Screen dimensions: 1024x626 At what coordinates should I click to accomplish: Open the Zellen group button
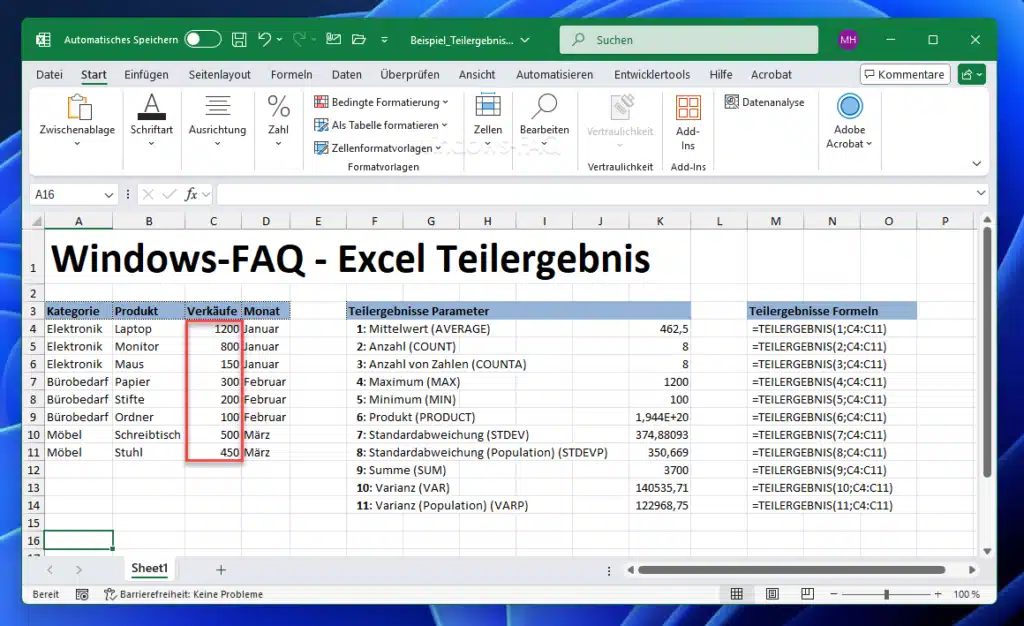[488, 118]
